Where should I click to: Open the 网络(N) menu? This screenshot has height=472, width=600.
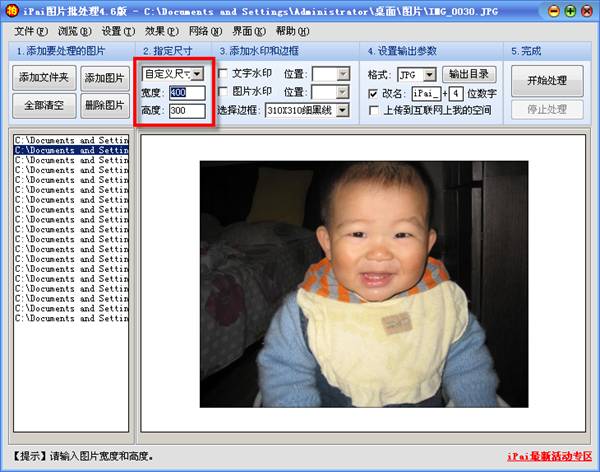pos(205,31)
